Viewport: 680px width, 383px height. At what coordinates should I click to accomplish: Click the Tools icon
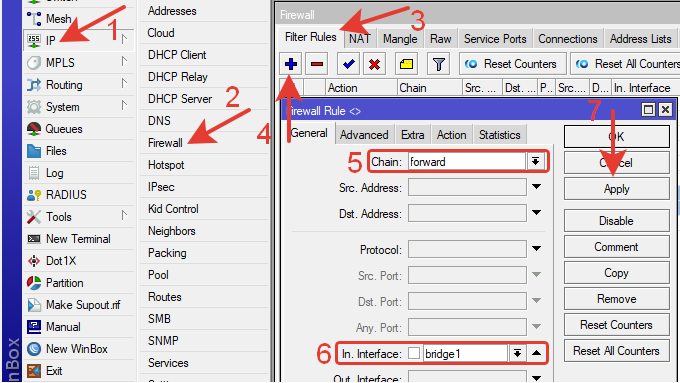[x=34, y=217]
